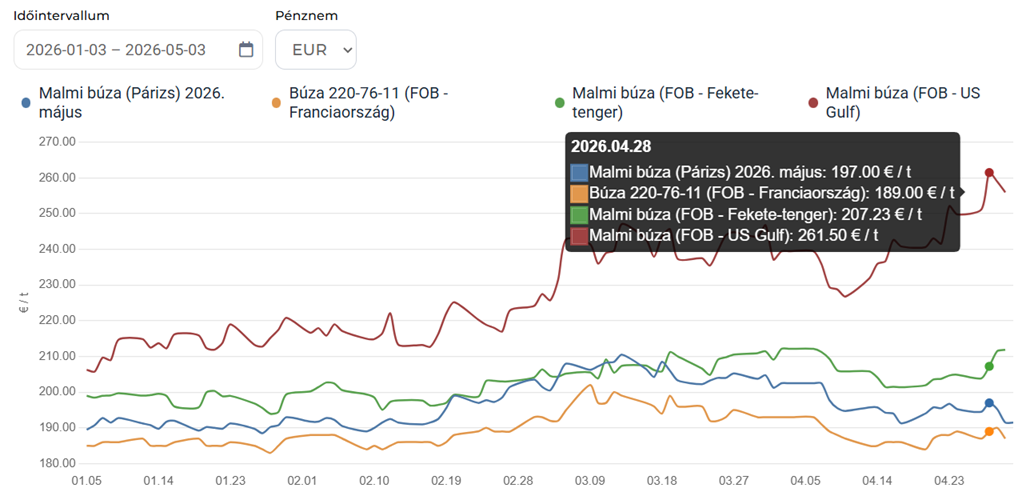Click orange Franciaország highlighted data point
Viewport: 1022px width, 496px height.
tap(989, 431)
